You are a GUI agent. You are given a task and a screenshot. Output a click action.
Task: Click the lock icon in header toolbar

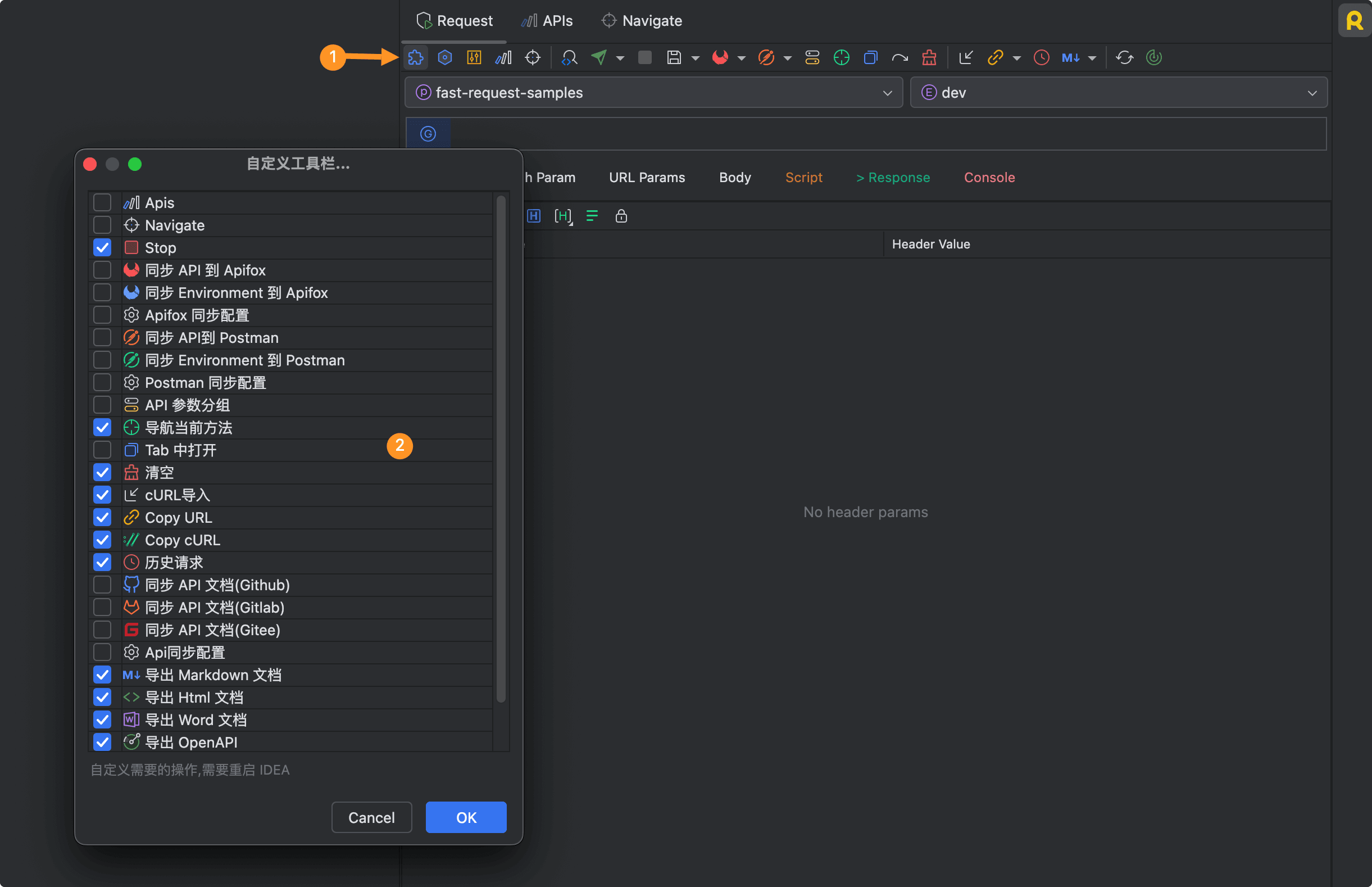tap(621, 216)
